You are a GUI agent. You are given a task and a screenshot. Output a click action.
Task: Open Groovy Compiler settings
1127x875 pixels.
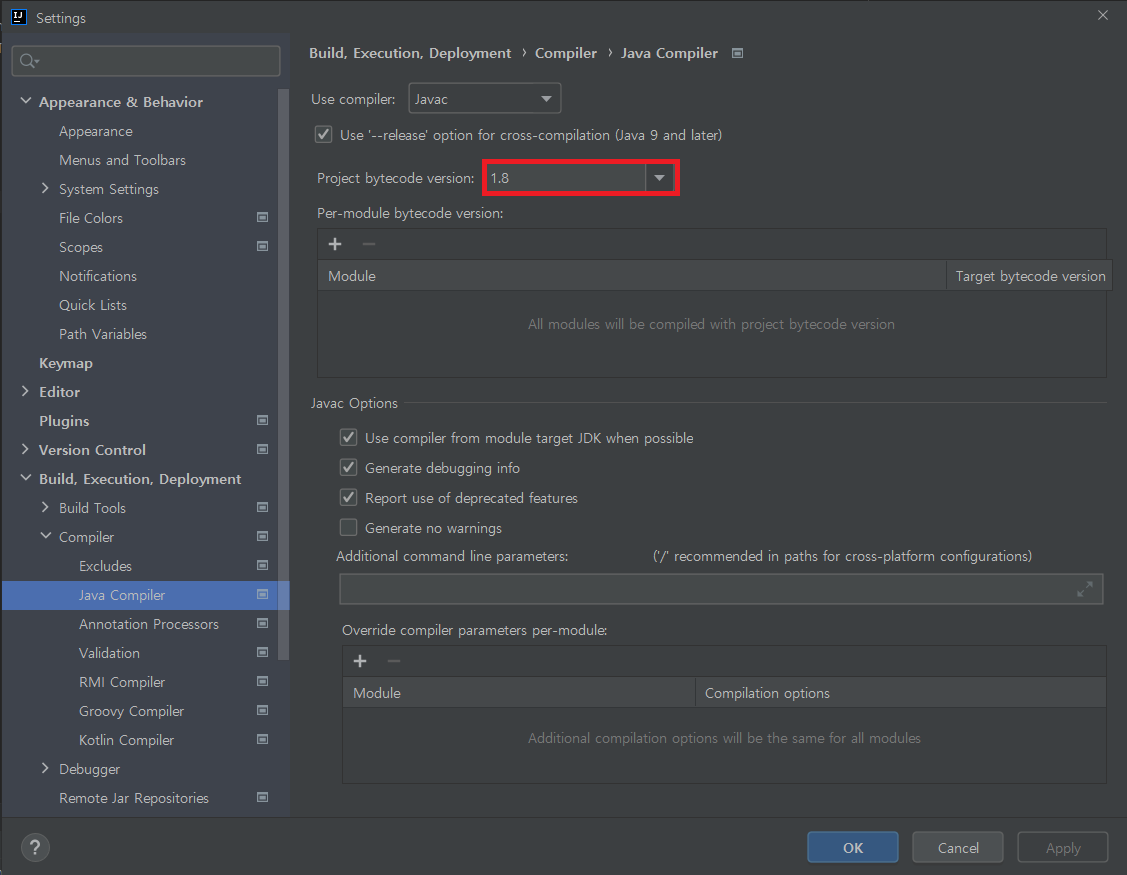(x=132, y=711)
